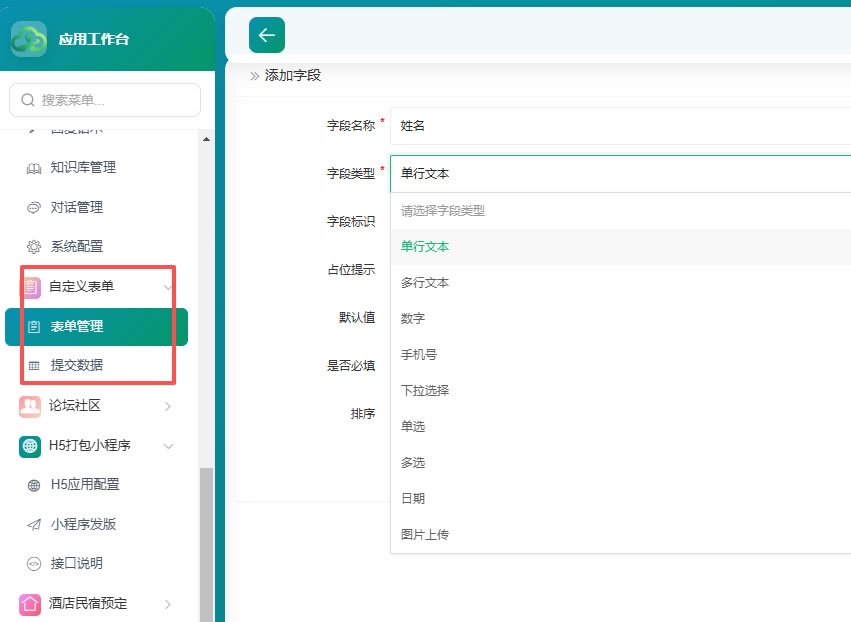Click the 对话管理 chat bubble icon
The image size is (851, 622).
pyautogui.click(x=34, y=208)
